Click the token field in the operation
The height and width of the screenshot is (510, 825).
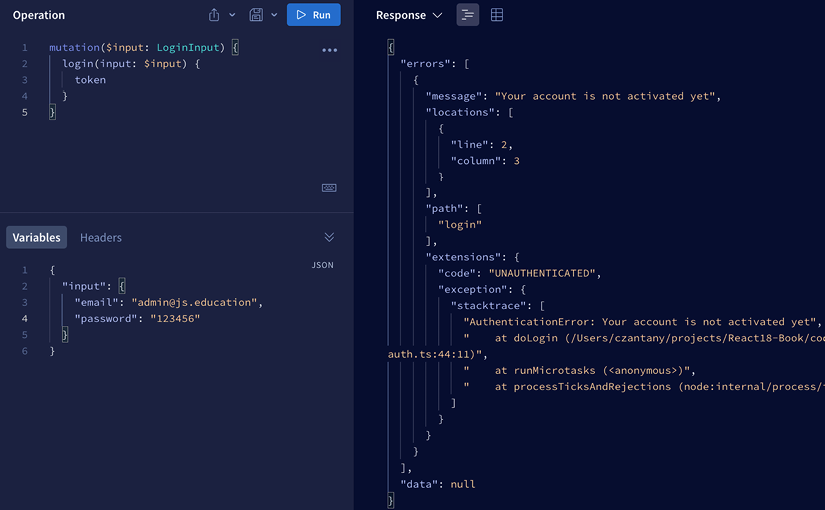[90, 80]
